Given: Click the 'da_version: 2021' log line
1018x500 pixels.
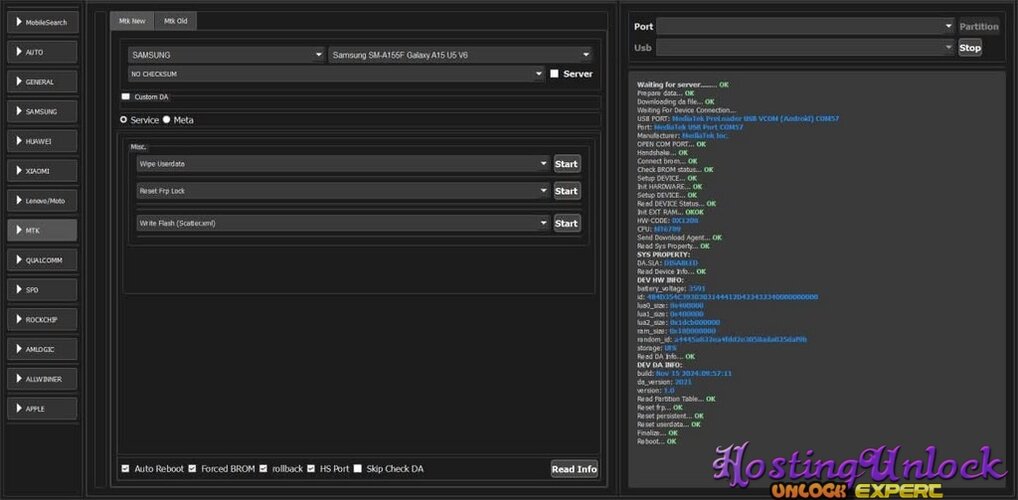Looking at the screenshot, I should point(664,382).
